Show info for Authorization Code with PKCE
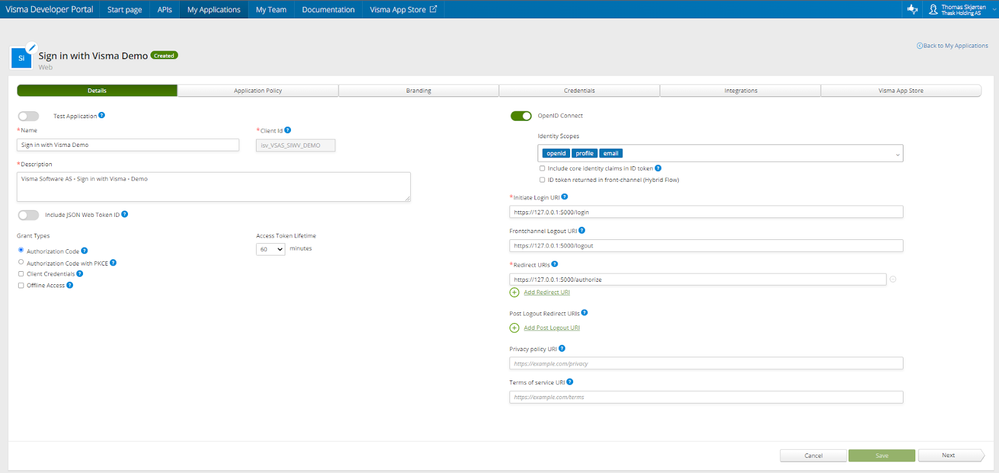Image resolution: width=999 pixels, height=473 pixels. [114, 262]
